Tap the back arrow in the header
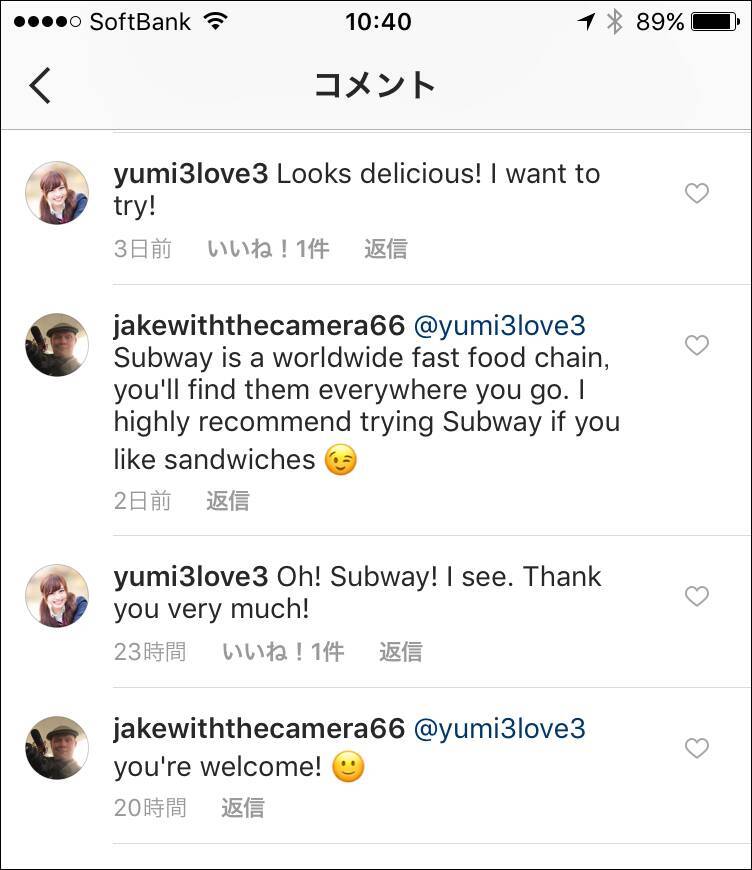 [40, 85]
